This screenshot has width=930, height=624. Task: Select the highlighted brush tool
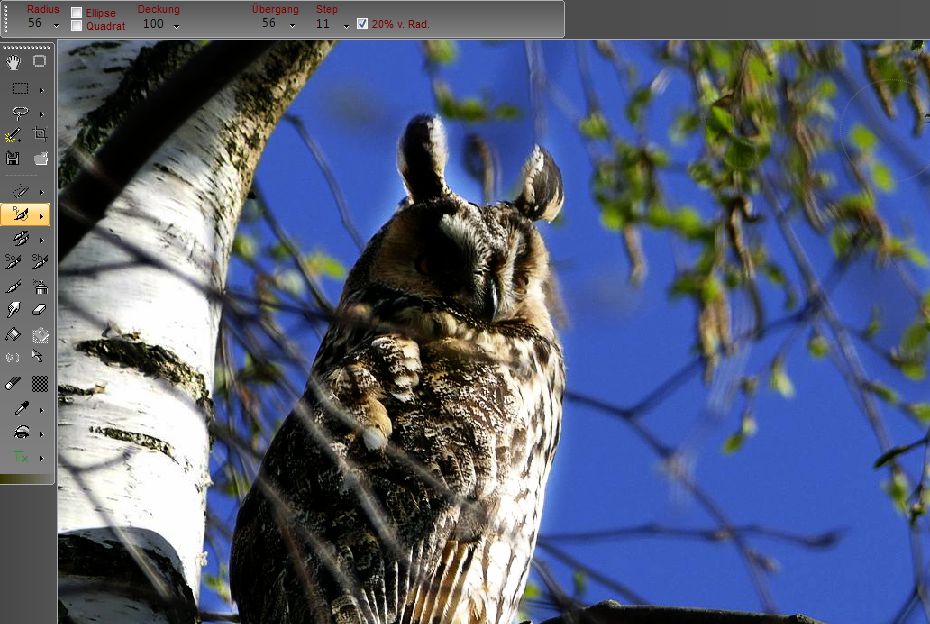point(20,214)
